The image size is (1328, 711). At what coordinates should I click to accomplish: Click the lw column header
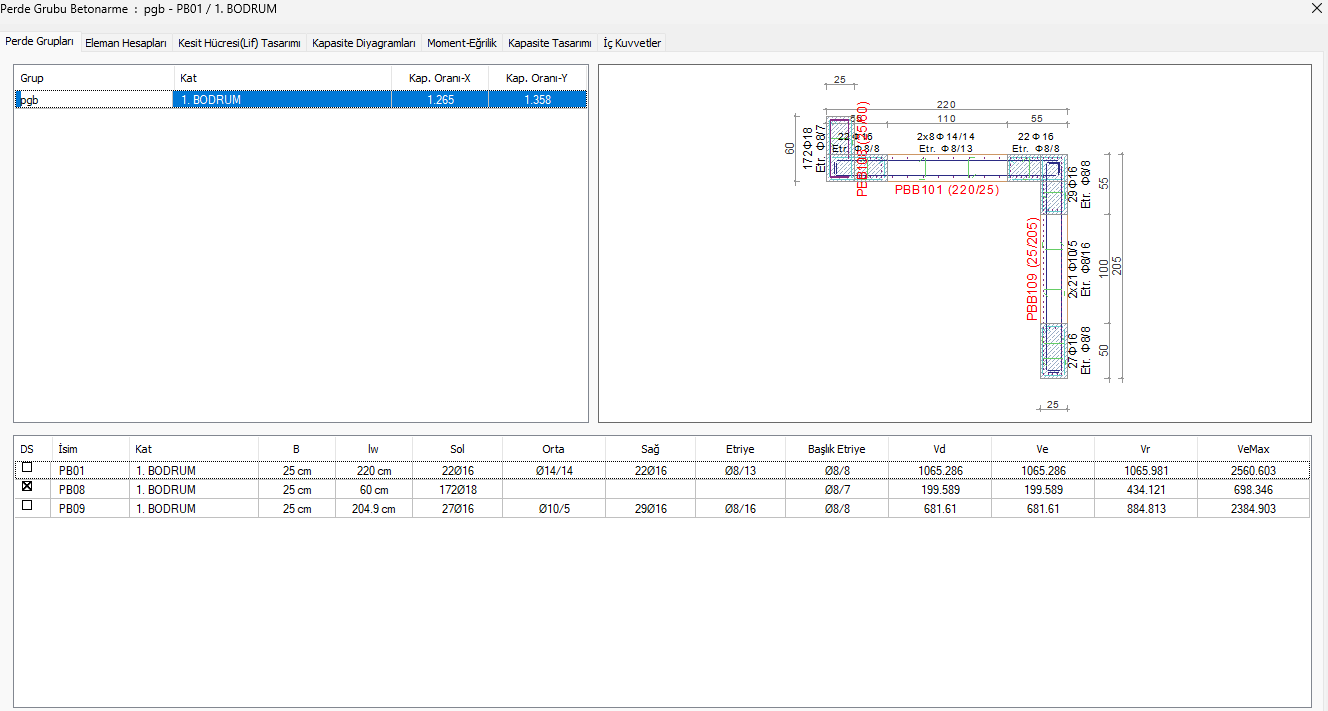[x=373, y=449]
